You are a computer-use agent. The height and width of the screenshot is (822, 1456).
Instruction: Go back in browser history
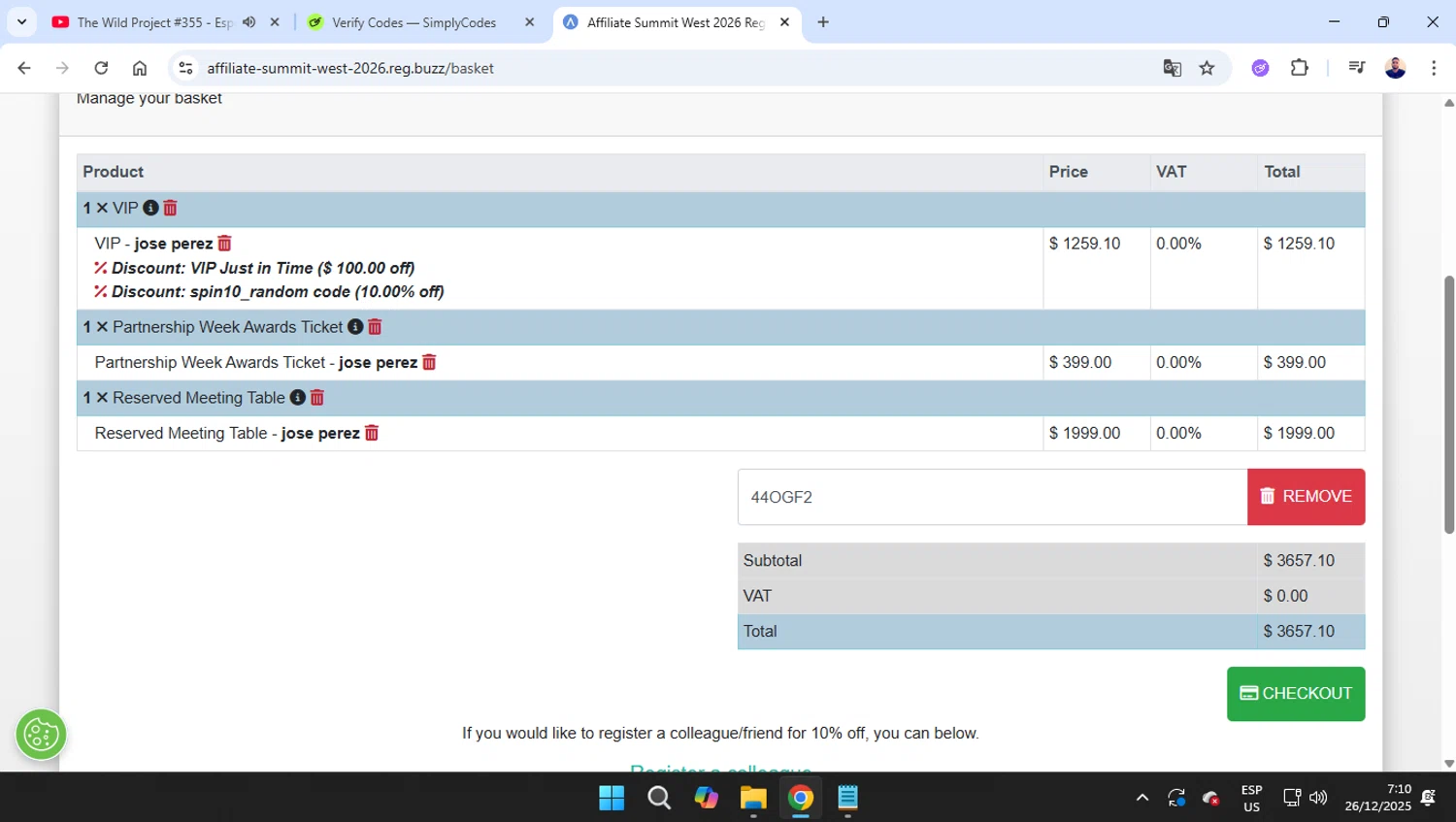click(x=24, y=68)
